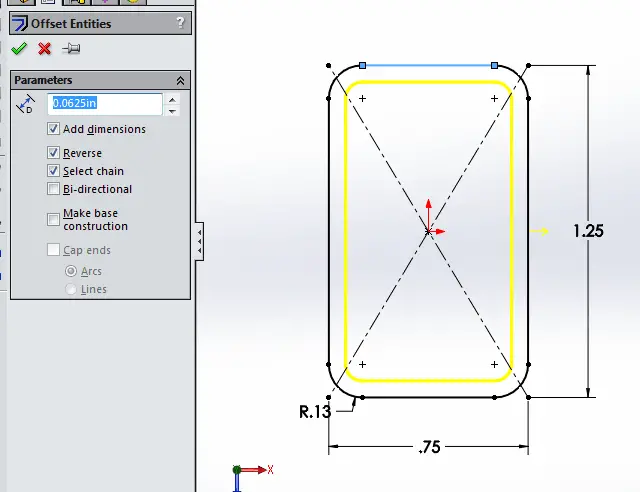The height and width of the screenshot is (492, 640).
Task: Cancel the offset with the red X
Action: click(44, 49)
